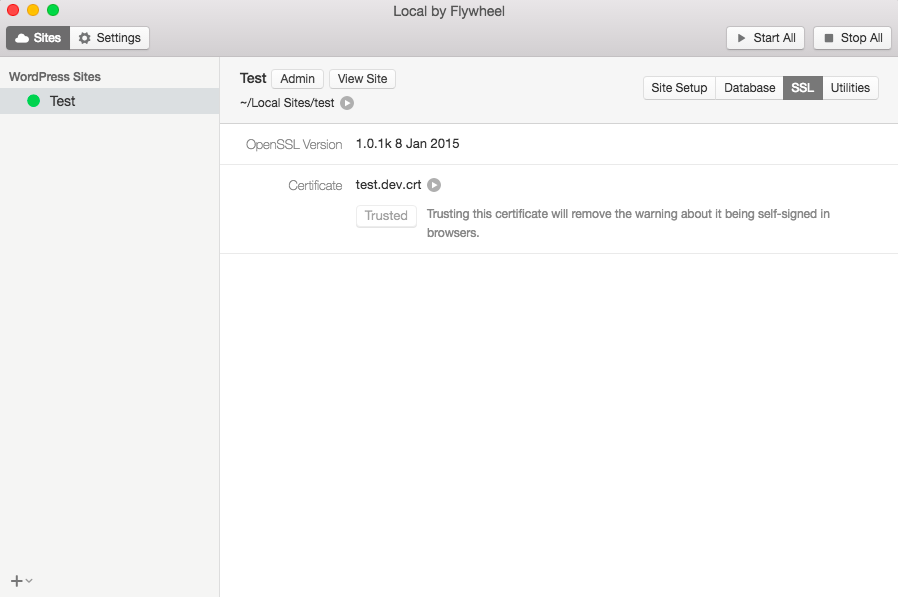This screenshot has height=597, width=898.
Task: Reveal the ~/Local Sites/test folder via arrow icon
Action: click(347, 103)
